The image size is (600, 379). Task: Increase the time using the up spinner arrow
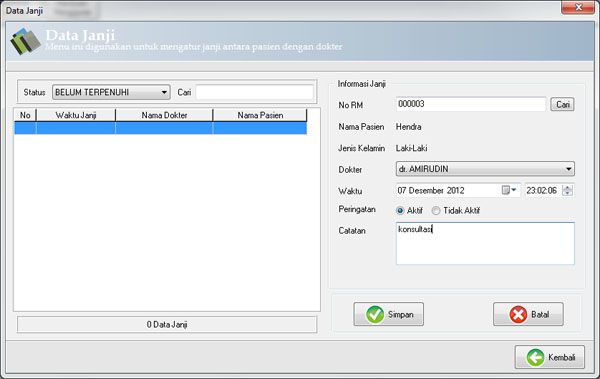568,187
